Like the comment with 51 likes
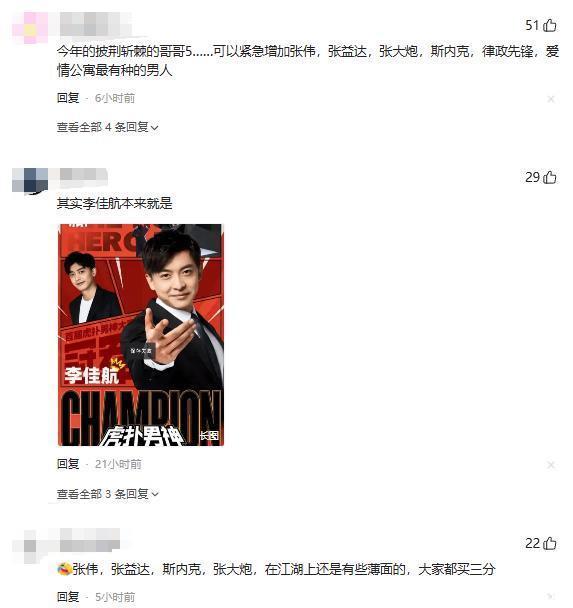Image resolution: width=573 pixels, height=608 pixels. tap(550, 26)
